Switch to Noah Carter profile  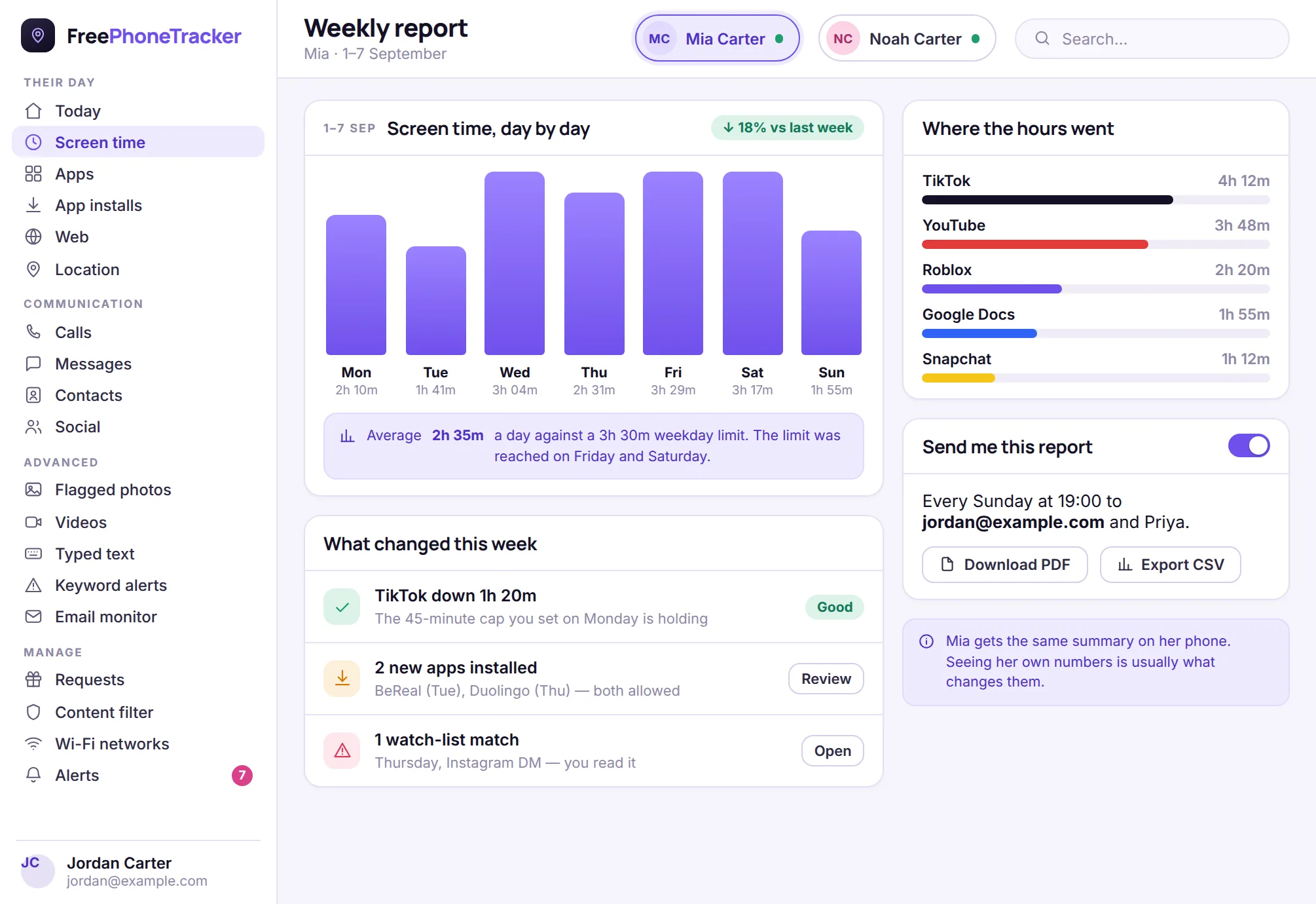[x=907, y=39]
